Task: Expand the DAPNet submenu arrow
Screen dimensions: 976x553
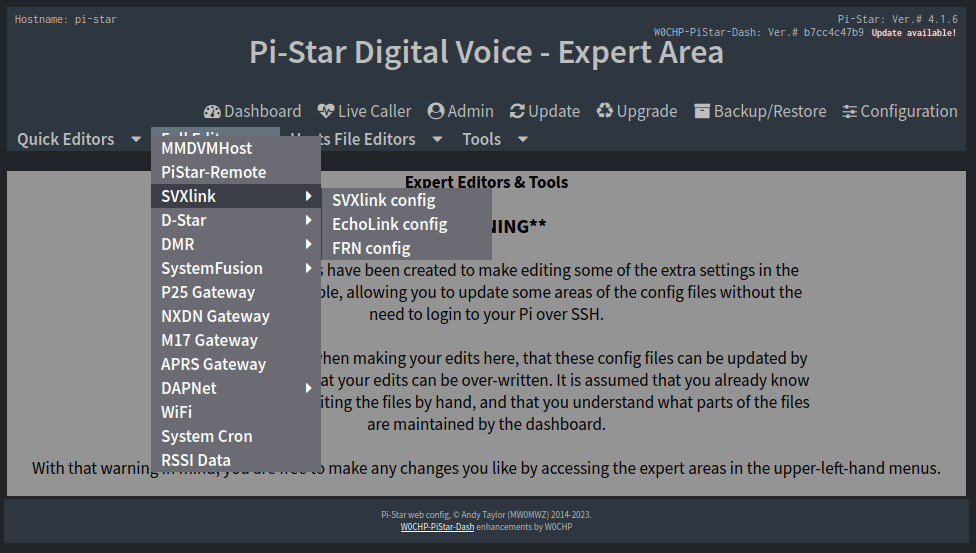Action: click(x=308, y=388)
